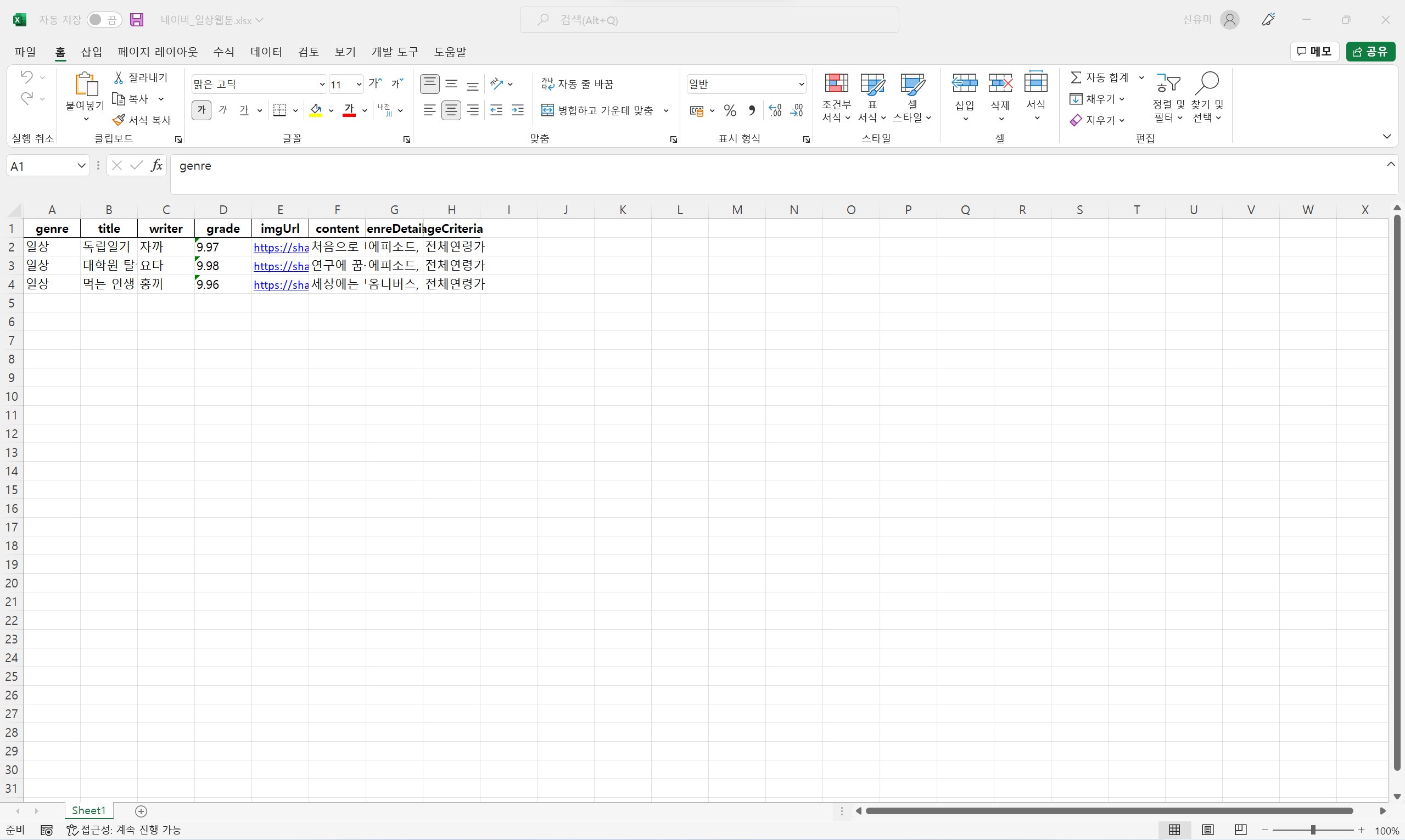
Task: Toggle the AutoSave (자동 저장) switch
Action: pyautogui.click(x=104, y=20)
